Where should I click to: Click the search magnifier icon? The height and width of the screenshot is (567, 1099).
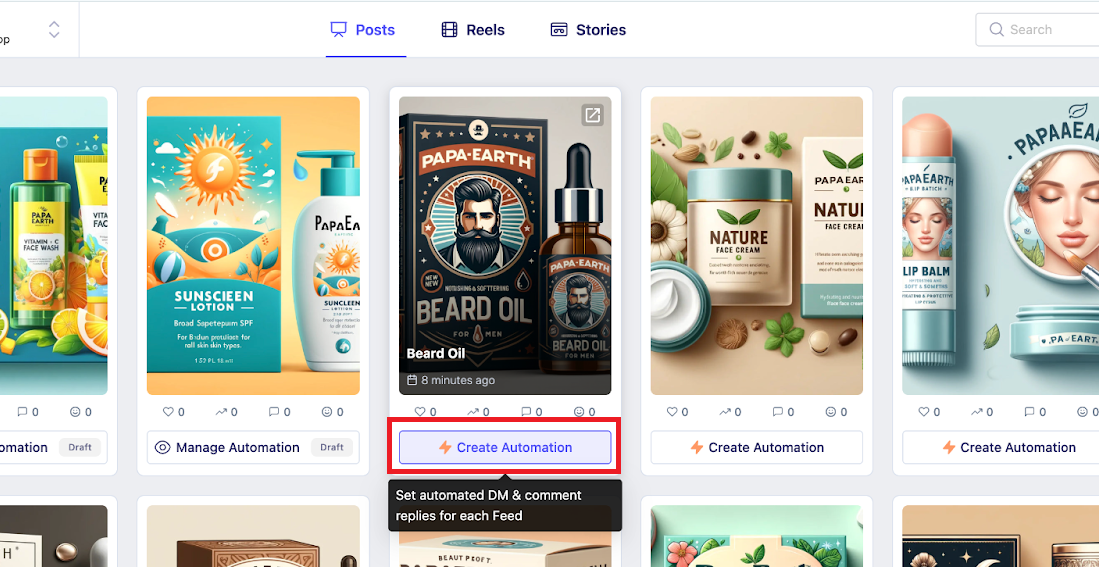click(x=996, y=29)
